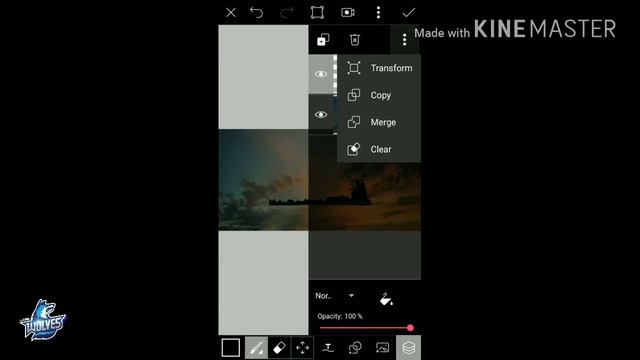Viewport: 640px width, 360px height.
Task: Hide the second layer via eye icon
Action: 321,115
